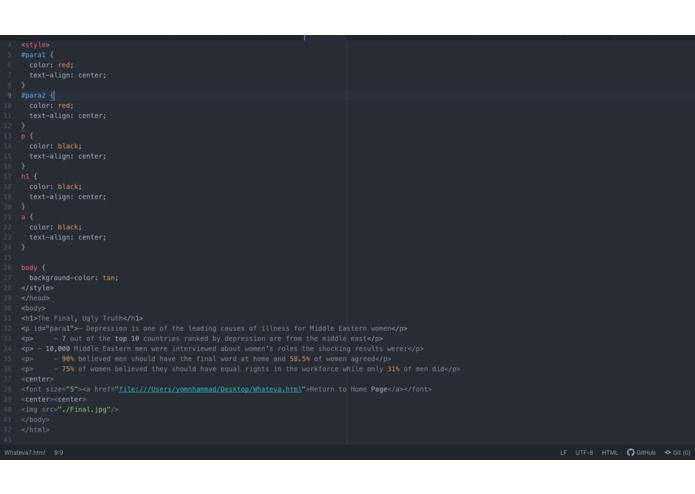Open the GitHub panel from status bar
Image resolution: width=695 pixels, height=494 pixels.
click(641, 452)
